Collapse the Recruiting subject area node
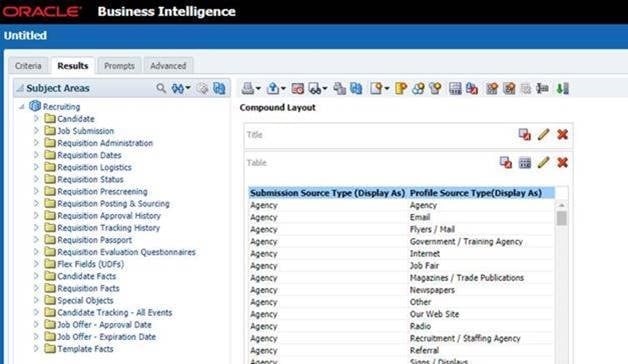Image resolution: width=628 pixels, height=364 pixels. (x=22, y=107)
